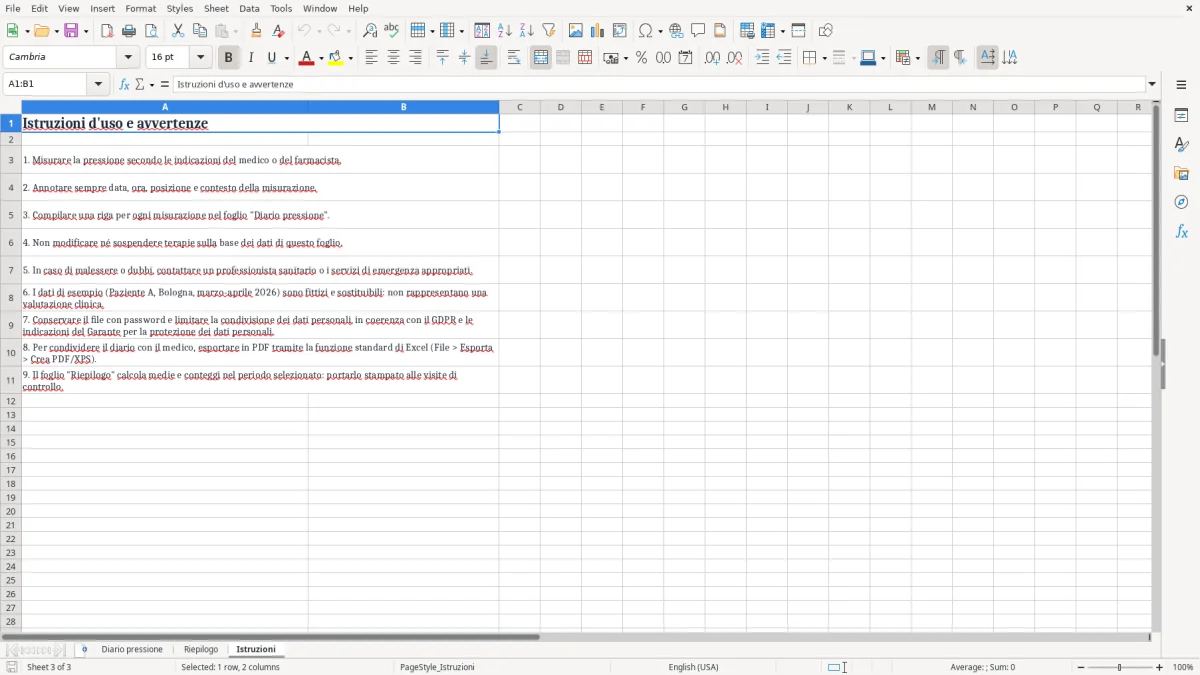The width and height of the screenshot is (1200, 675).
Task: Click the Sort Descending icon
Action: point(526,31)
